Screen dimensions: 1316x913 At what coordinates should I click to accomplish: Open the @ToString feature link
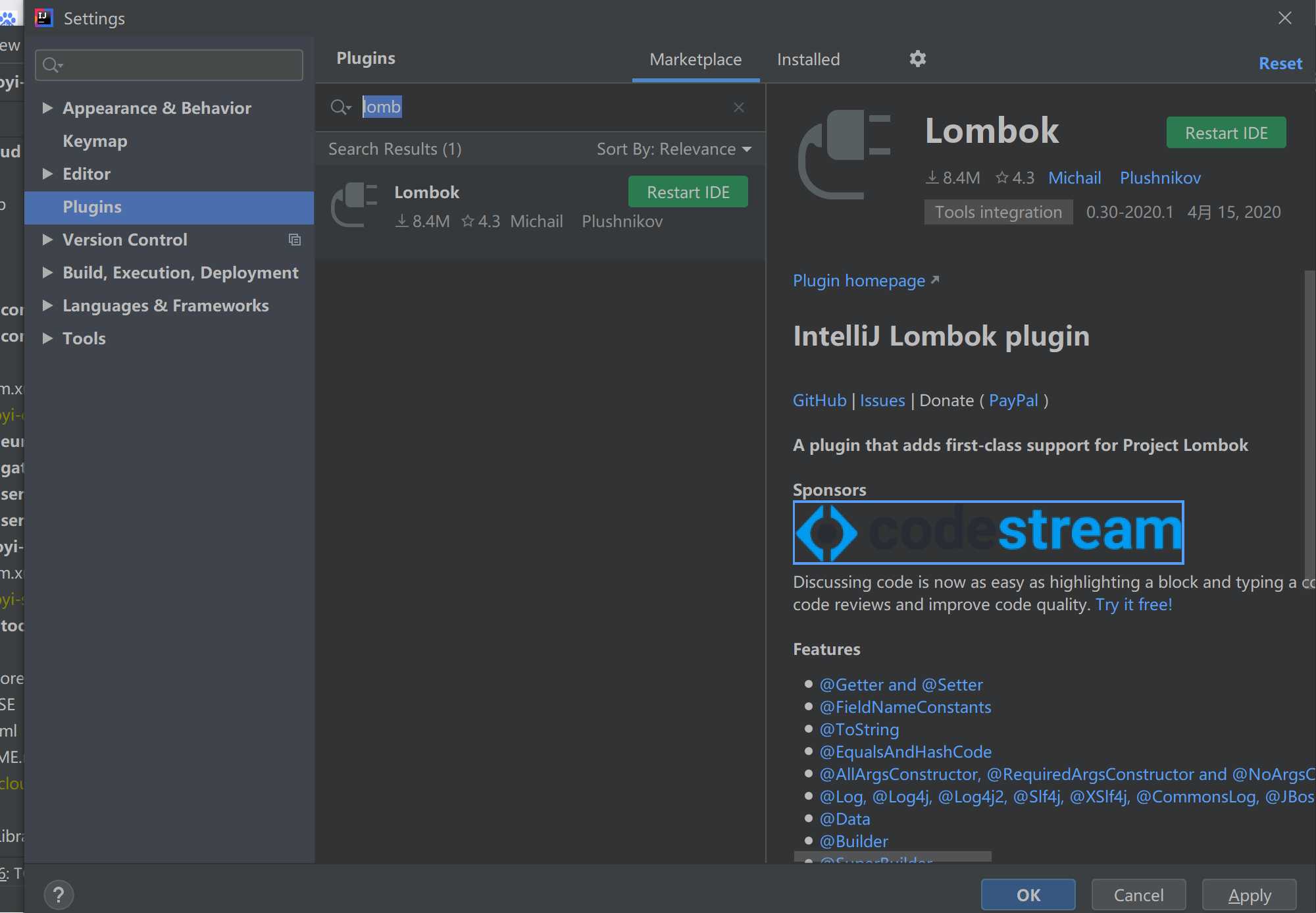click(x=859, y=730)
